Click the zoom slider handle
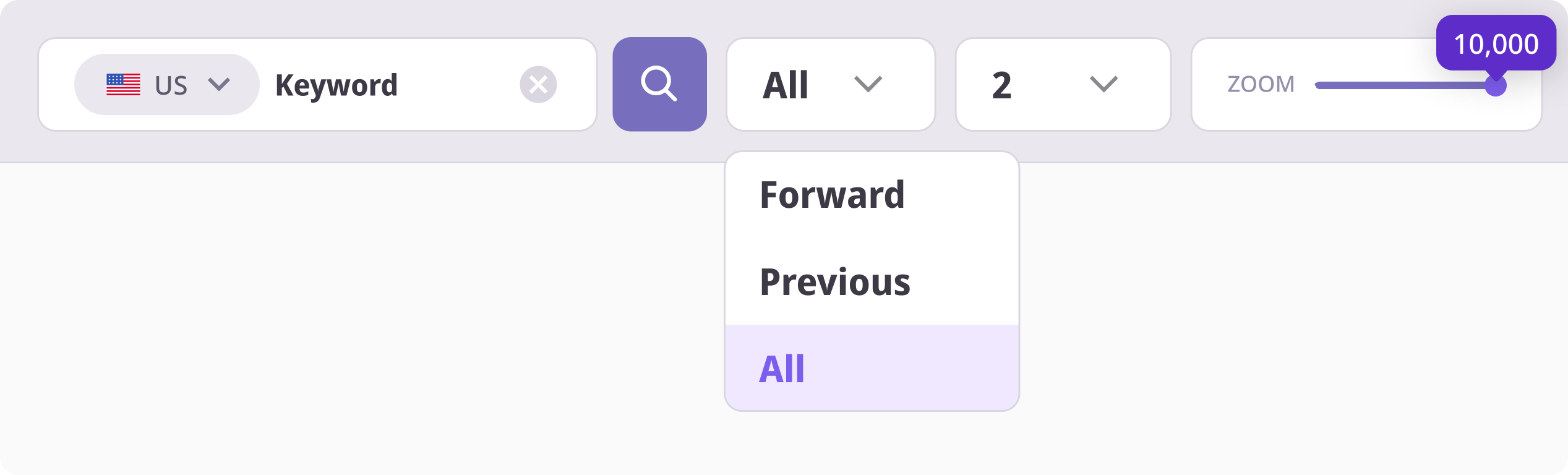 click(1495, 85)
